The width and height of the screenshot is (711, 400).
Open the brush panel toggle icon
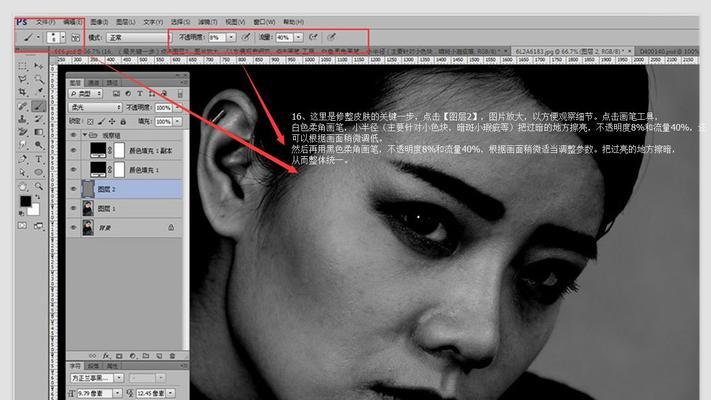75,38
